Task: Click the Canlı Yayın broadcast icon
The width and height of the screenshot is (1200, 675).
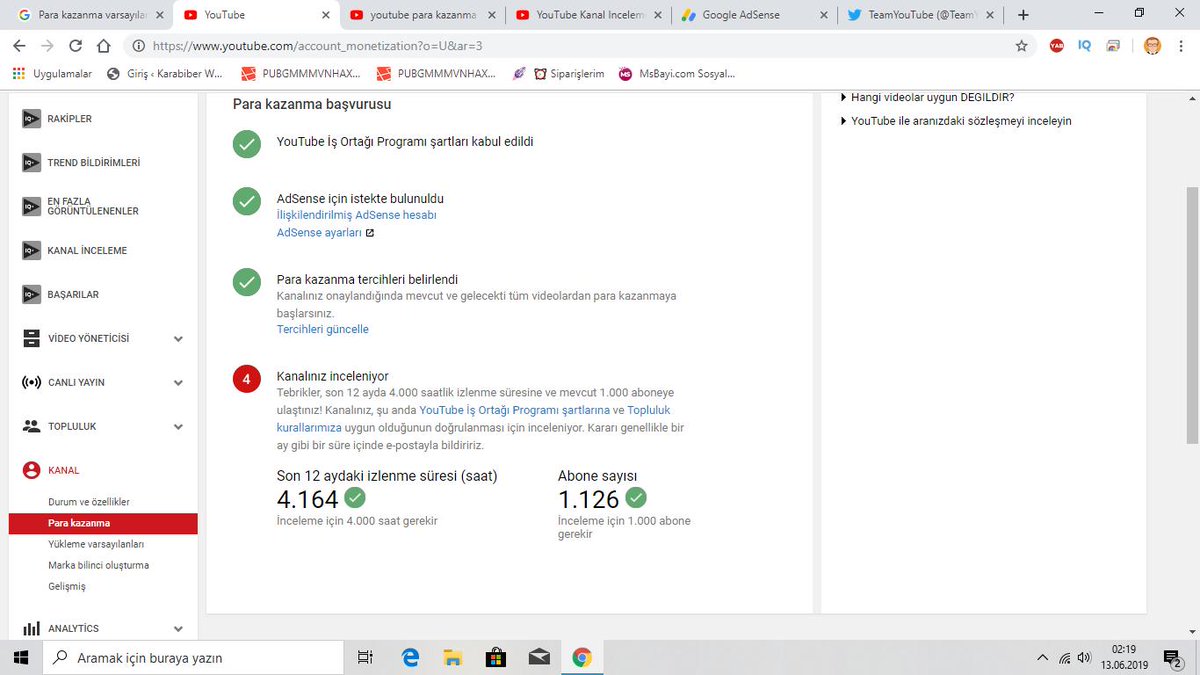Action: point(31,383)
